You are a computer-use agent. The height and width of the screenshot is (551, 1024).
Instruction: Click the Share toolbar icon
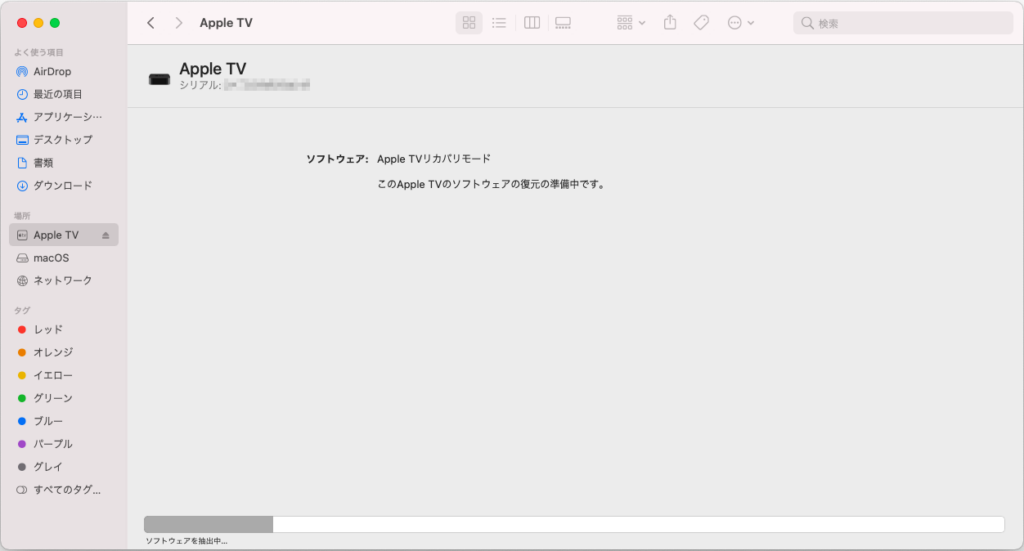click(x=671, y=23)
